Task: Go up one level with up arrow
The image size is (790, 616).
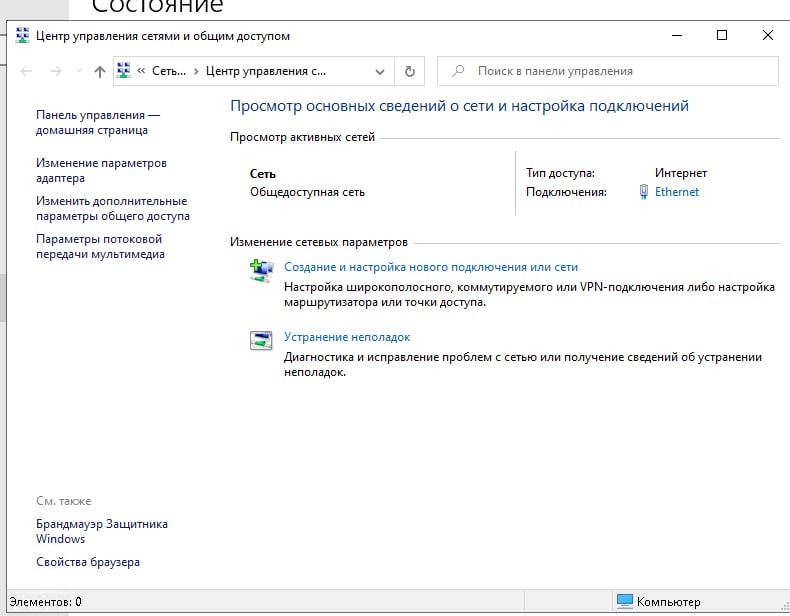Action: [100, 72]
